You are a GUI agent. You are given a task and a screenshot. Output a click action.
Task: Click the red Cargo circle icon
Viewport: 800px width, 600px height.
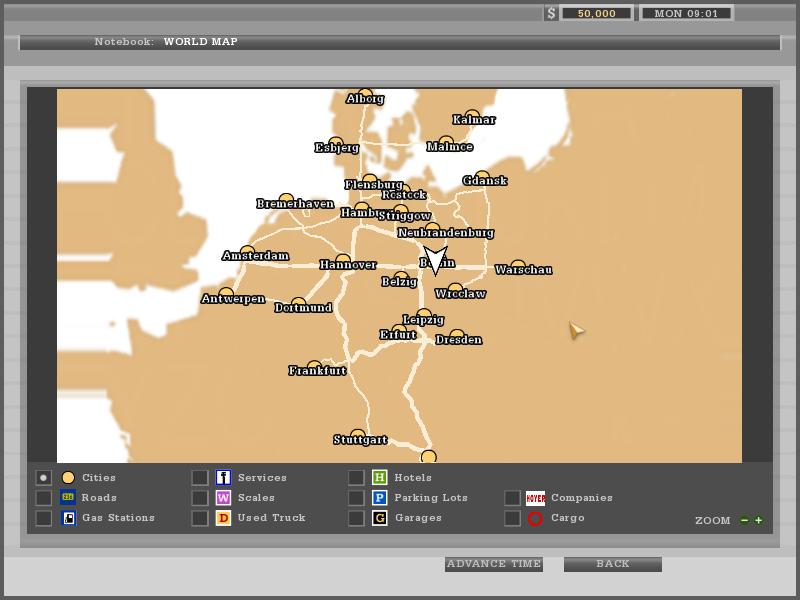[535, 518]
